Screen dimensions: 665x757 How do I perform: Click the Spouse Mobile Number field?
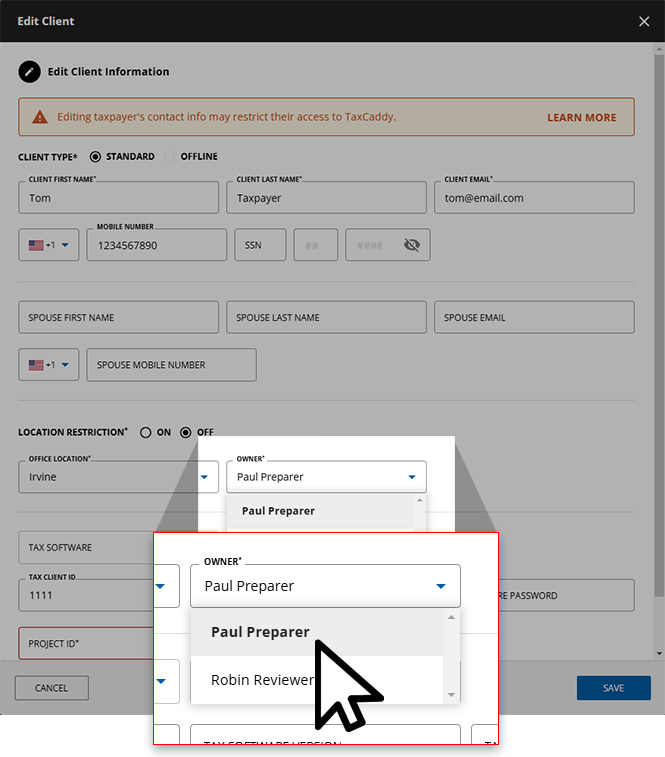click(171, 364)
